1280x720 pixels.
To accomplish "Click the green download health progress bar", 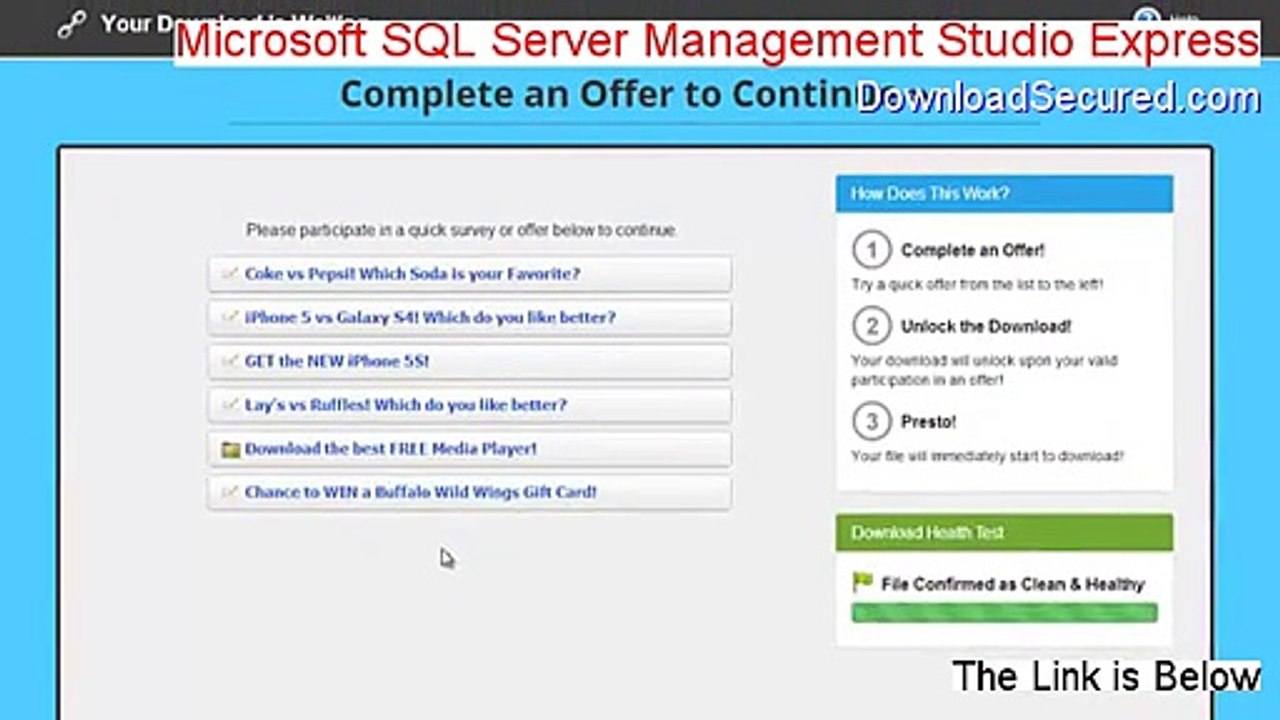I will 1004,612.
